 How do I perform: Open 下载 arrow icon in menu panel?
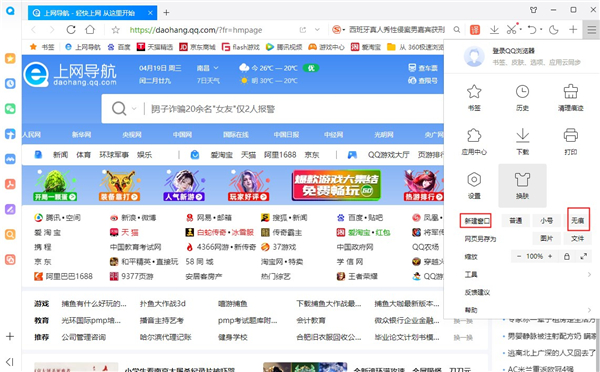(522, 135)
